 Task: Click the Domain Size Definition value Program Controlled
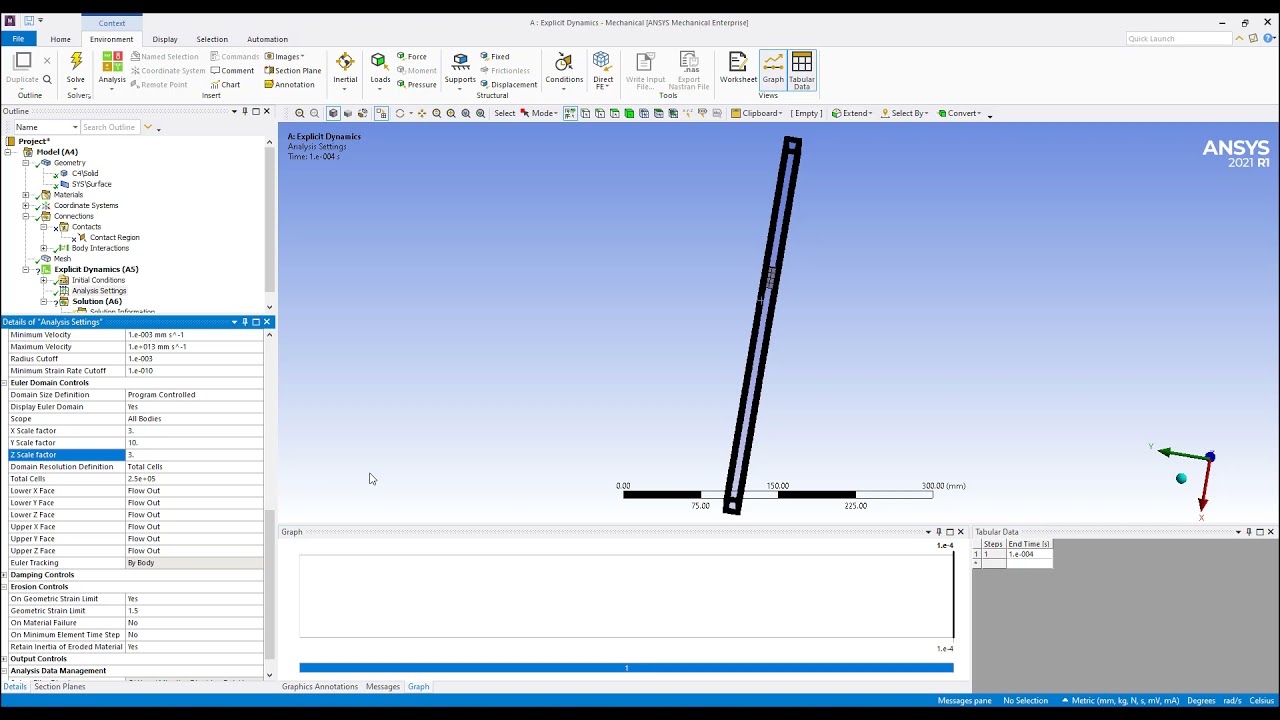tap(194, 395)
